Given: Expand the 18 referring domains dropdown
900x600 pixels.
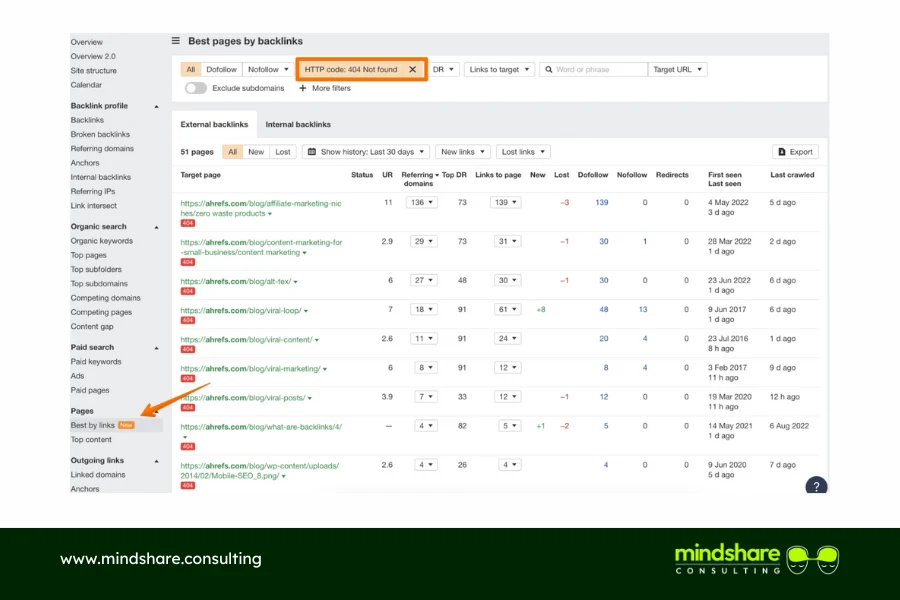Looking at the screenshot, I should [x=424, y=309].
